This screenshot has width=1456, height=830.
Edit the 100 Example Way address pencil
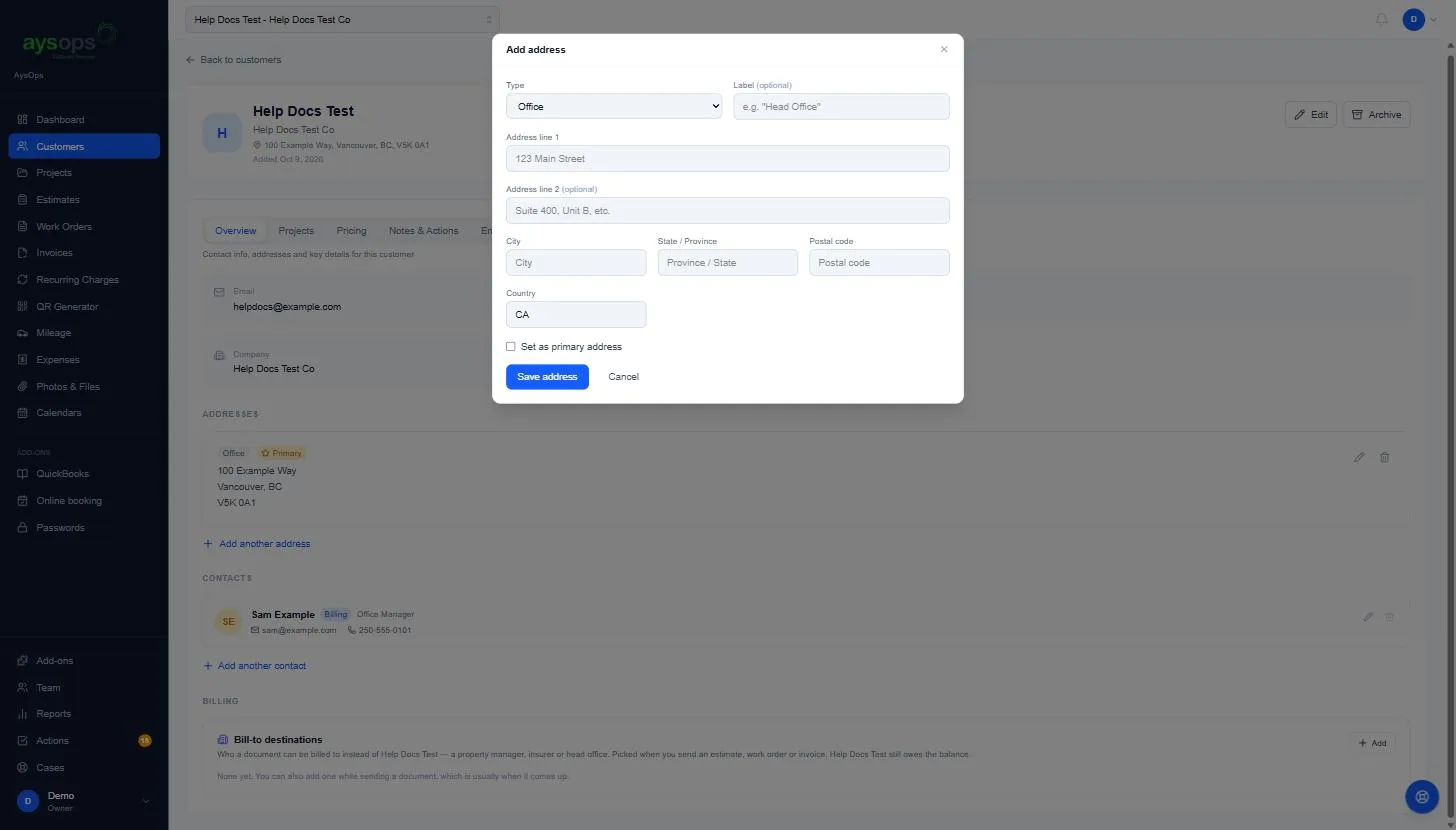[x=1359, y=458]
